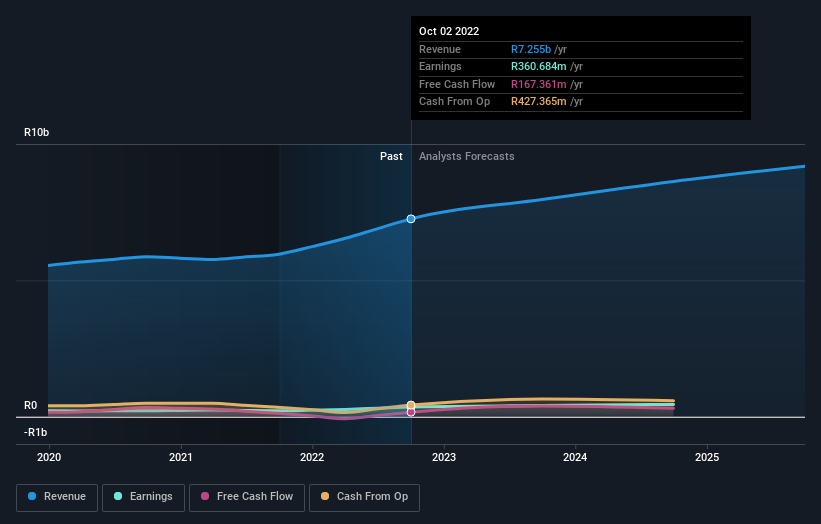The image size is (821, 524).
Task: Click the R167.361m free cash flow value
Action: coord(539,84)
